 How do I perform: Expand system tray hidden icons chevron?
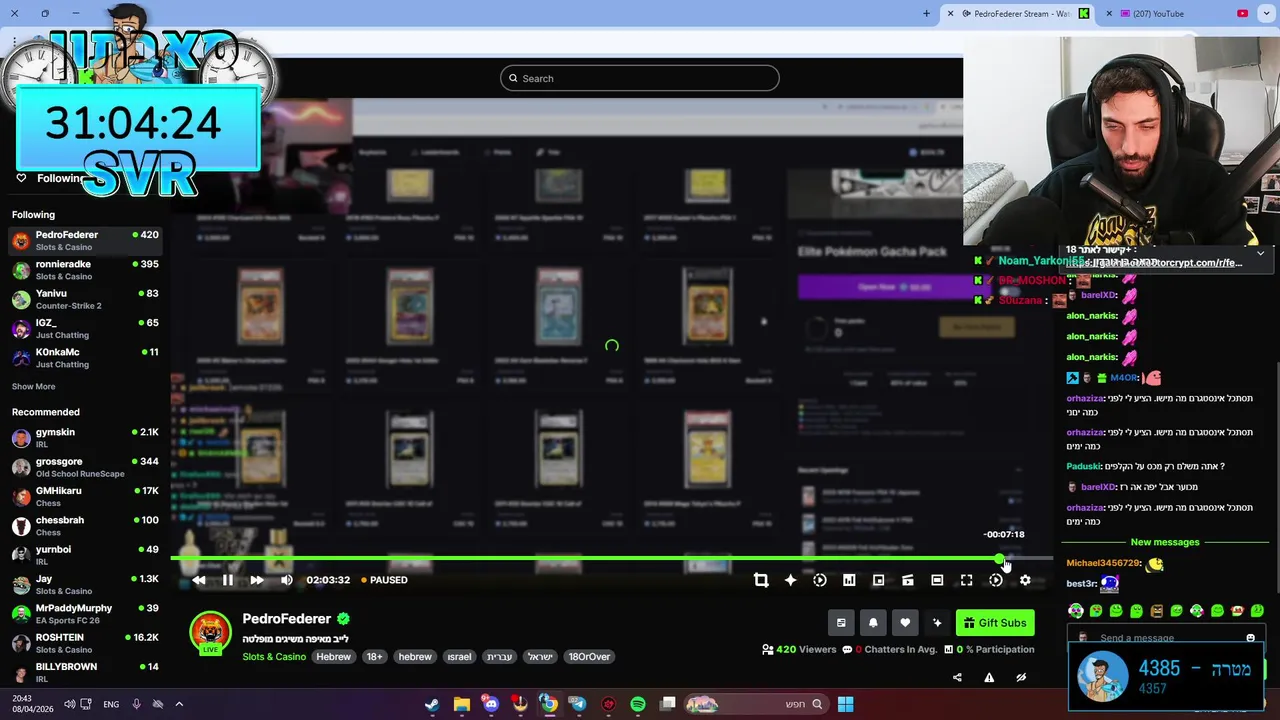[x=179, y=704]
